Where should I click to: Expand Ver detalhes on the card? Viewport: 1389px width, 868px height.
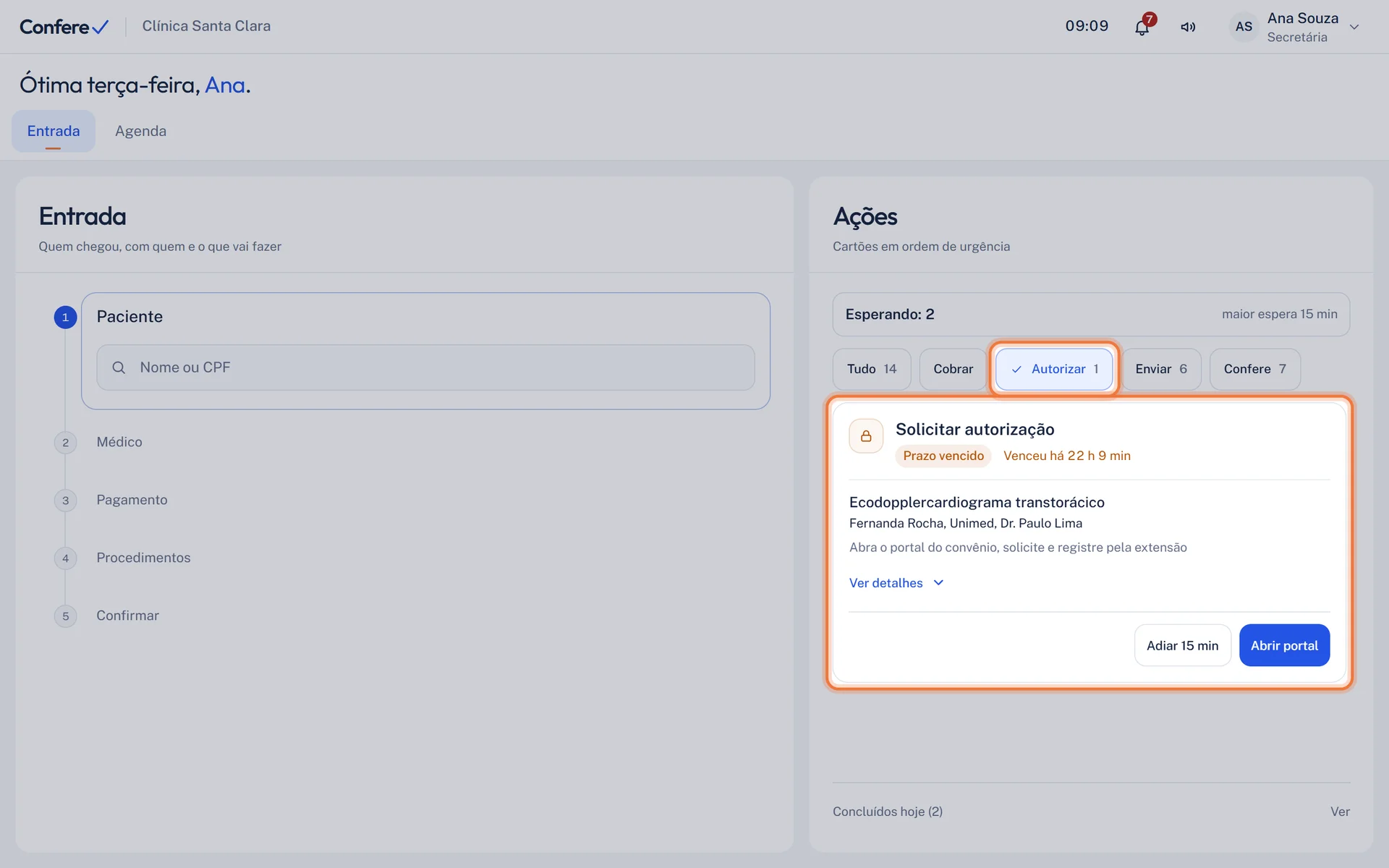pyautogui.click(x=896, y=583)
